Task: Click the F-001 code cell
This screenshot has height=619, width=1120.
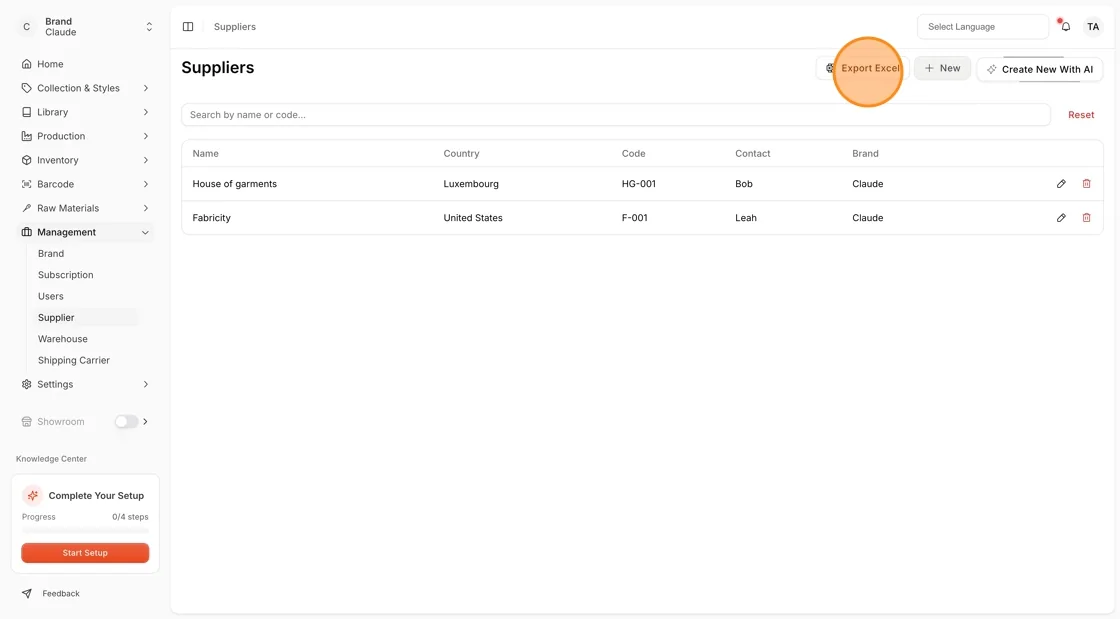Action: [x=634, y=218]
